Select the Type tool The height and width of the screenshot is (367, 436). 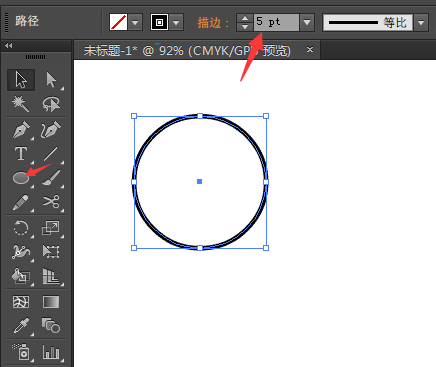[21, 154]
